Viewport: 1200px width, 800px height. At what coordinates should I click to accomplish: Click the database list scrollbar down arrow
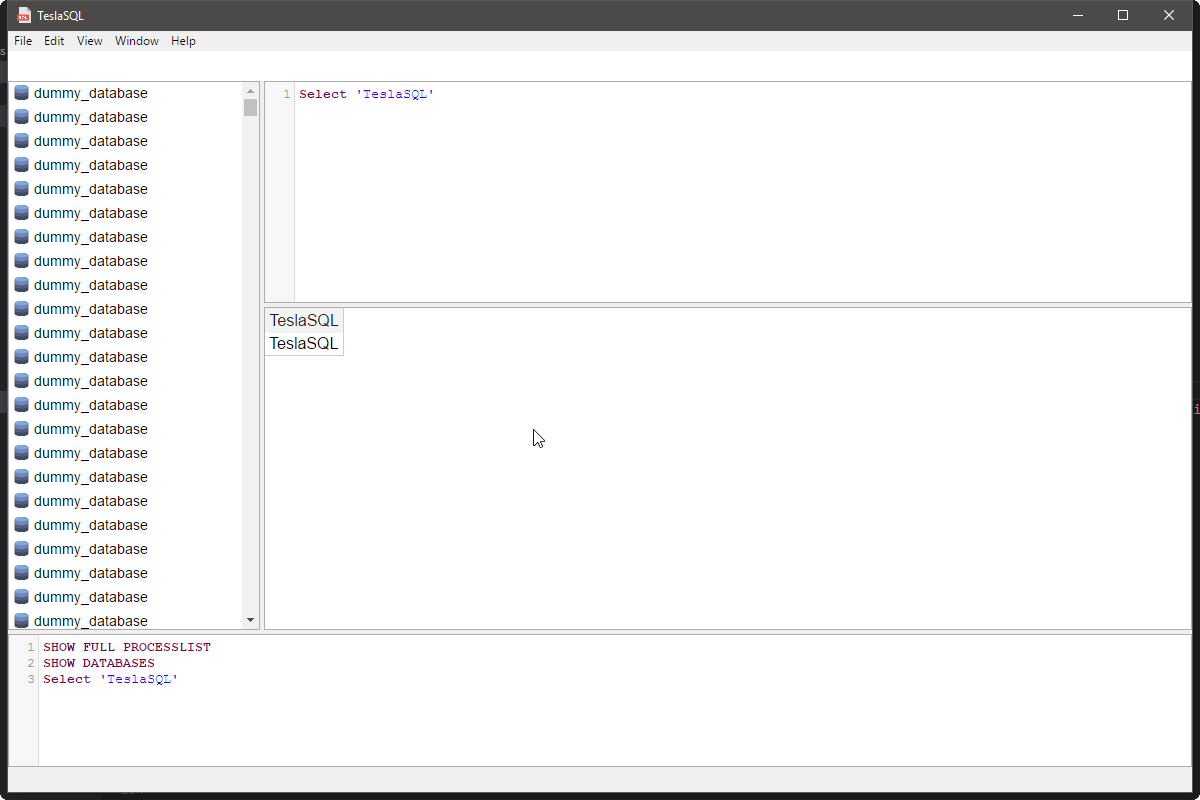pyautogui.click(x=251, y=620)
